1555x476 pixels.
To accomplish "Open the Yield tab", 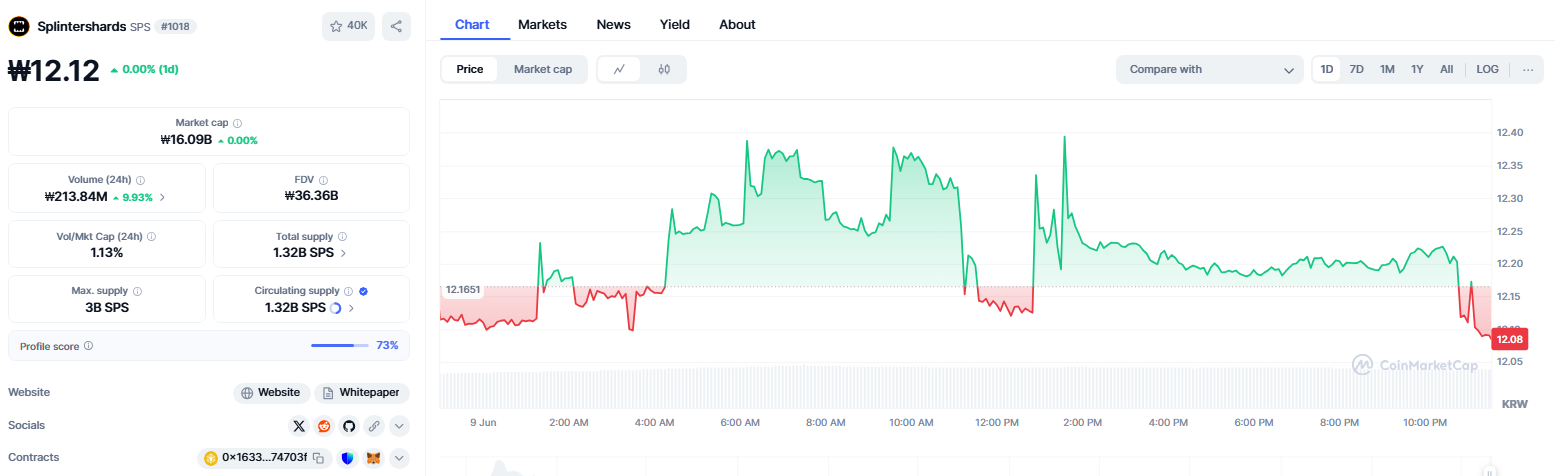I will pos(675,24).
